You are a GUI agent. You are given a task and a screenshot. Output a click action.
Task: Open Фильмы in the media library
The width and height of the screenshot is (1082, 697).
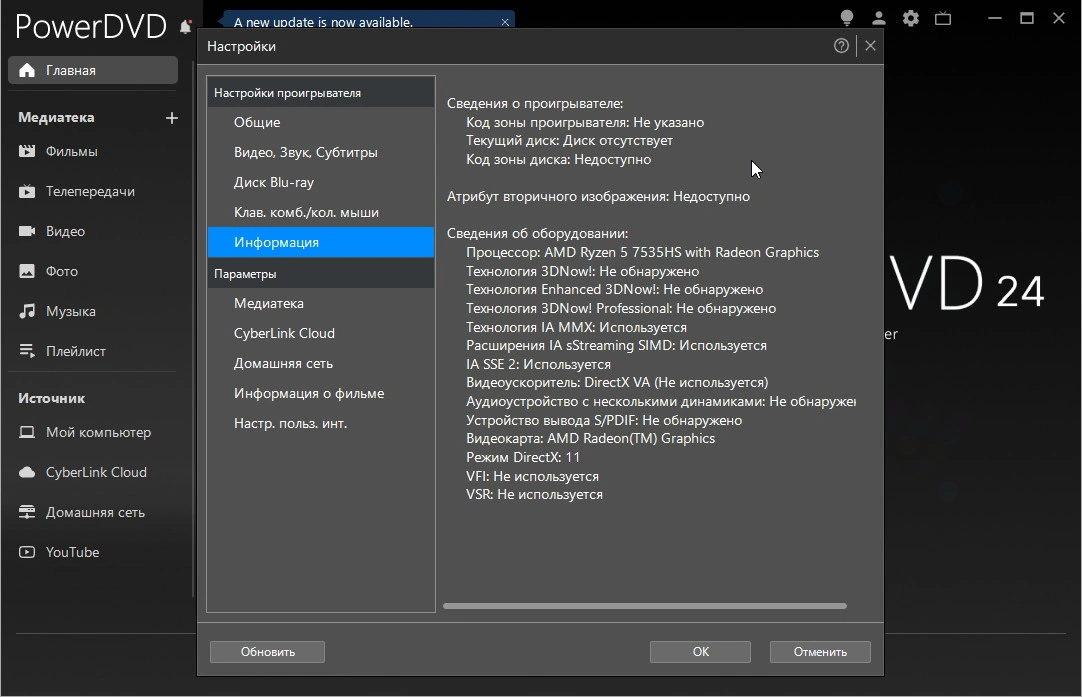pyautogui.click(x=71, y=152)
